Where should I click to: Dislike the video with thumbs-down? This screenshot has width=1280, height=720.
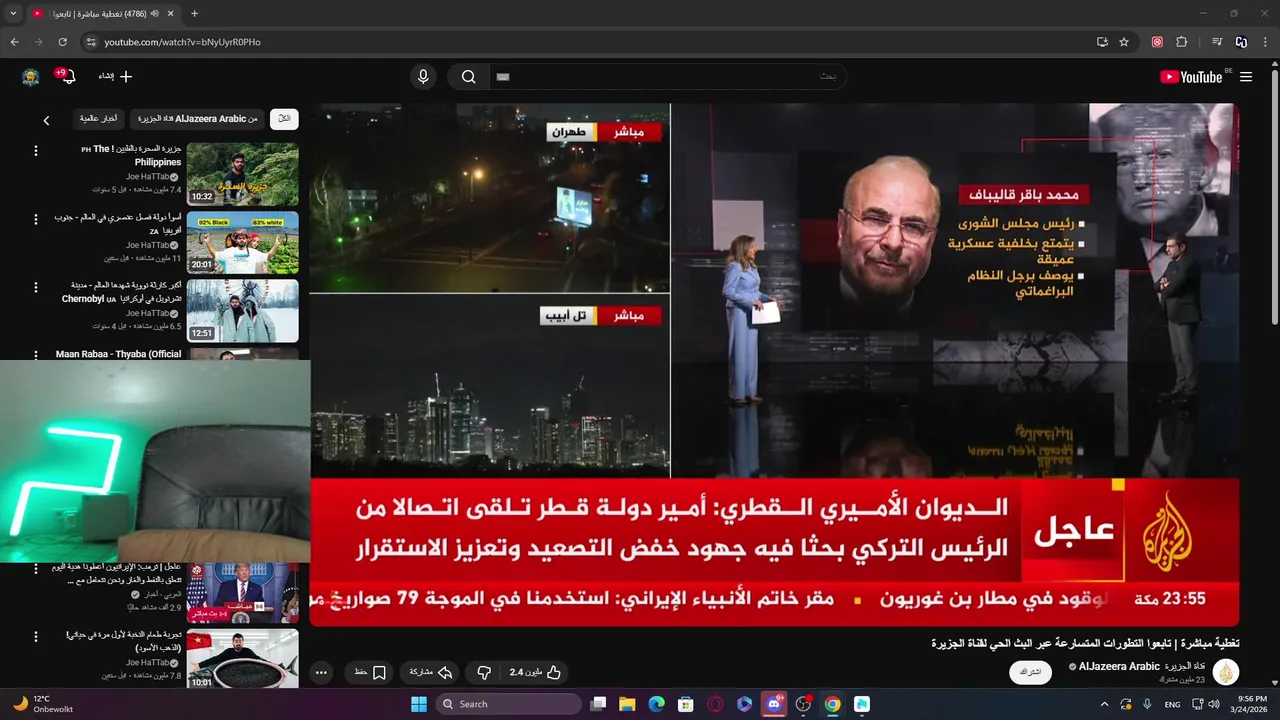484,673
